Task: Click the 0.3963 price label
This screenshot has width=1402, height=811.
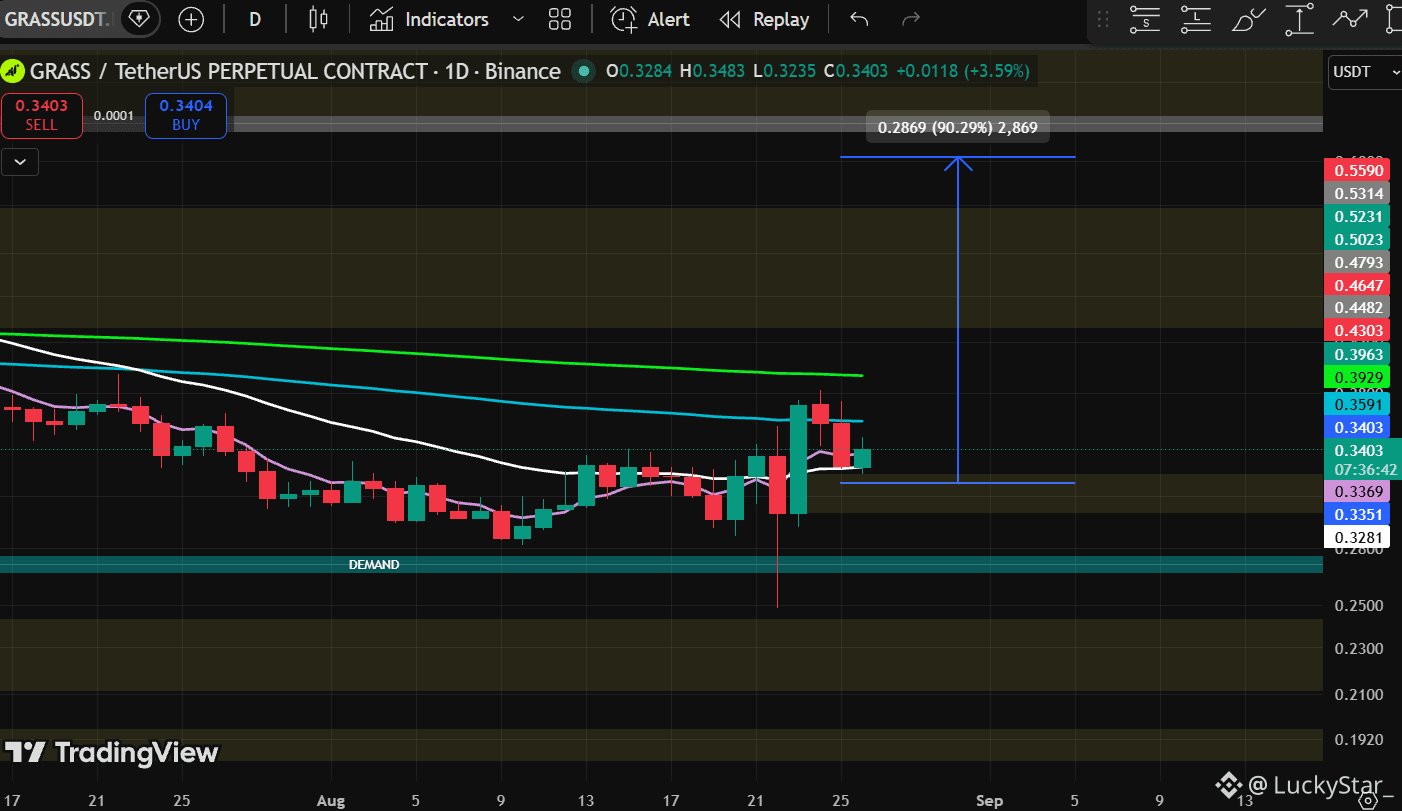Action: click(x=1359, y=354)
